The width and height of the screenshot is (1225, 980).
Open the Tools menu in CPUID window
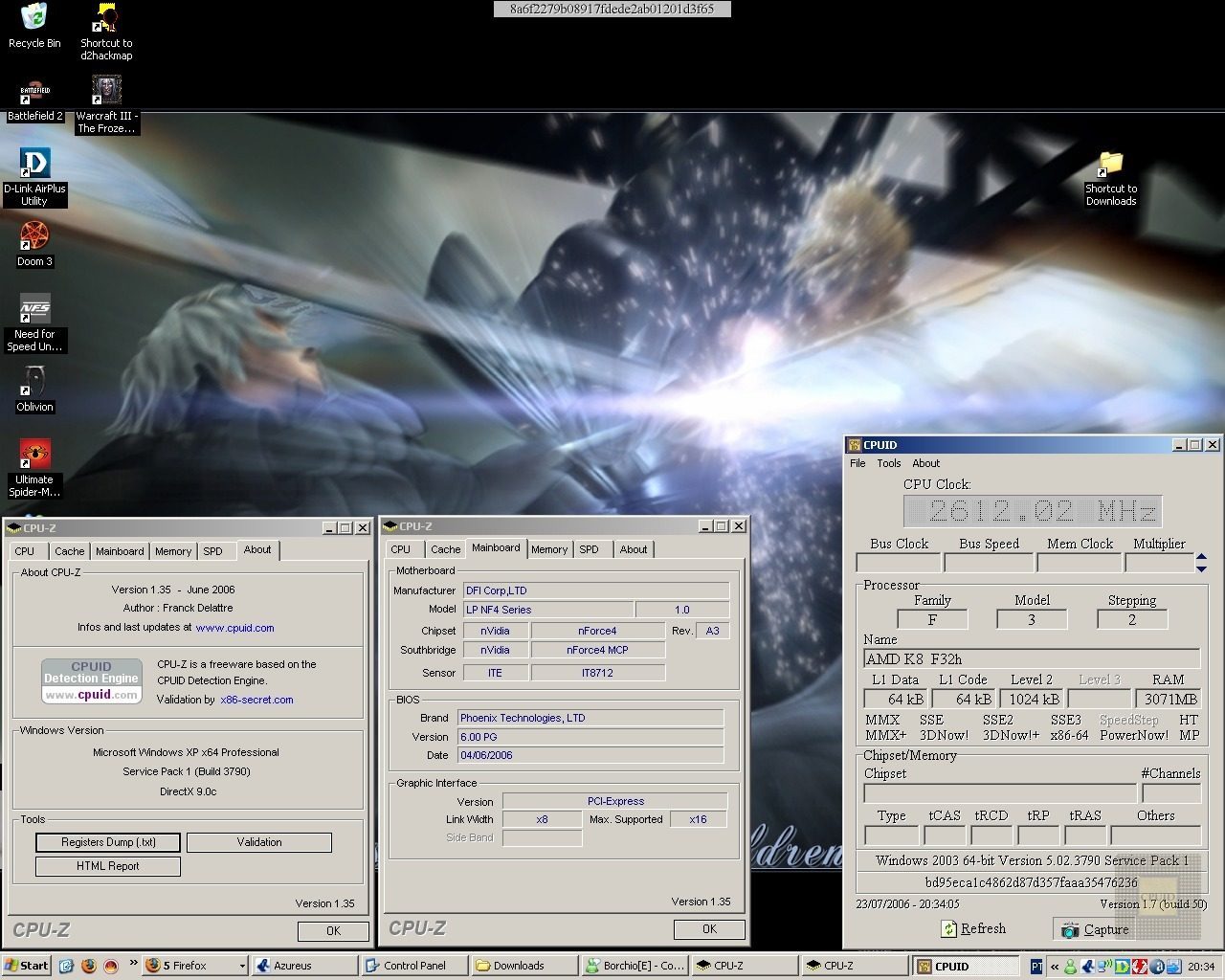coord(889,463)
